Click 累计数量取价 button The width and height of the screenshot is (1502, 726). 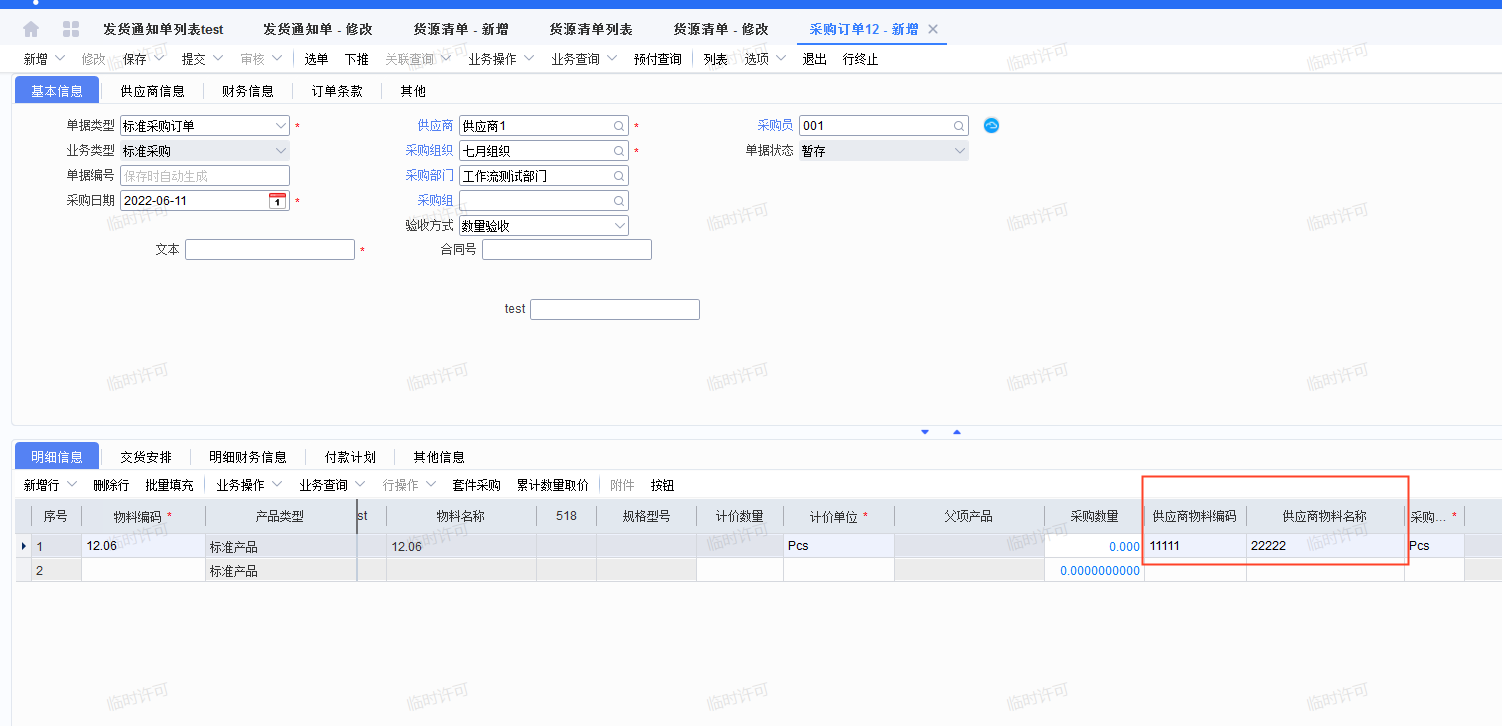coord(552,485)
